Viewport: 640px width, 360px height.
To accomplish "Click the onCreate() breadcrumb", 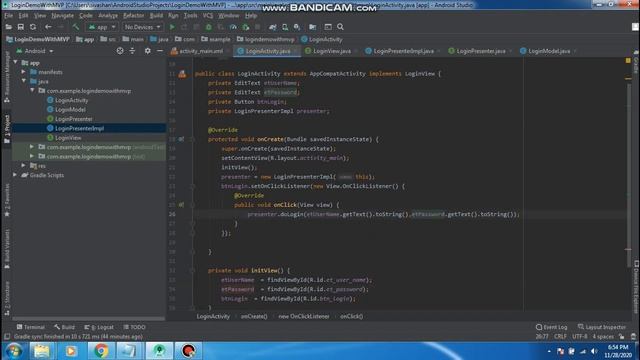I will [x=254, y=316].
